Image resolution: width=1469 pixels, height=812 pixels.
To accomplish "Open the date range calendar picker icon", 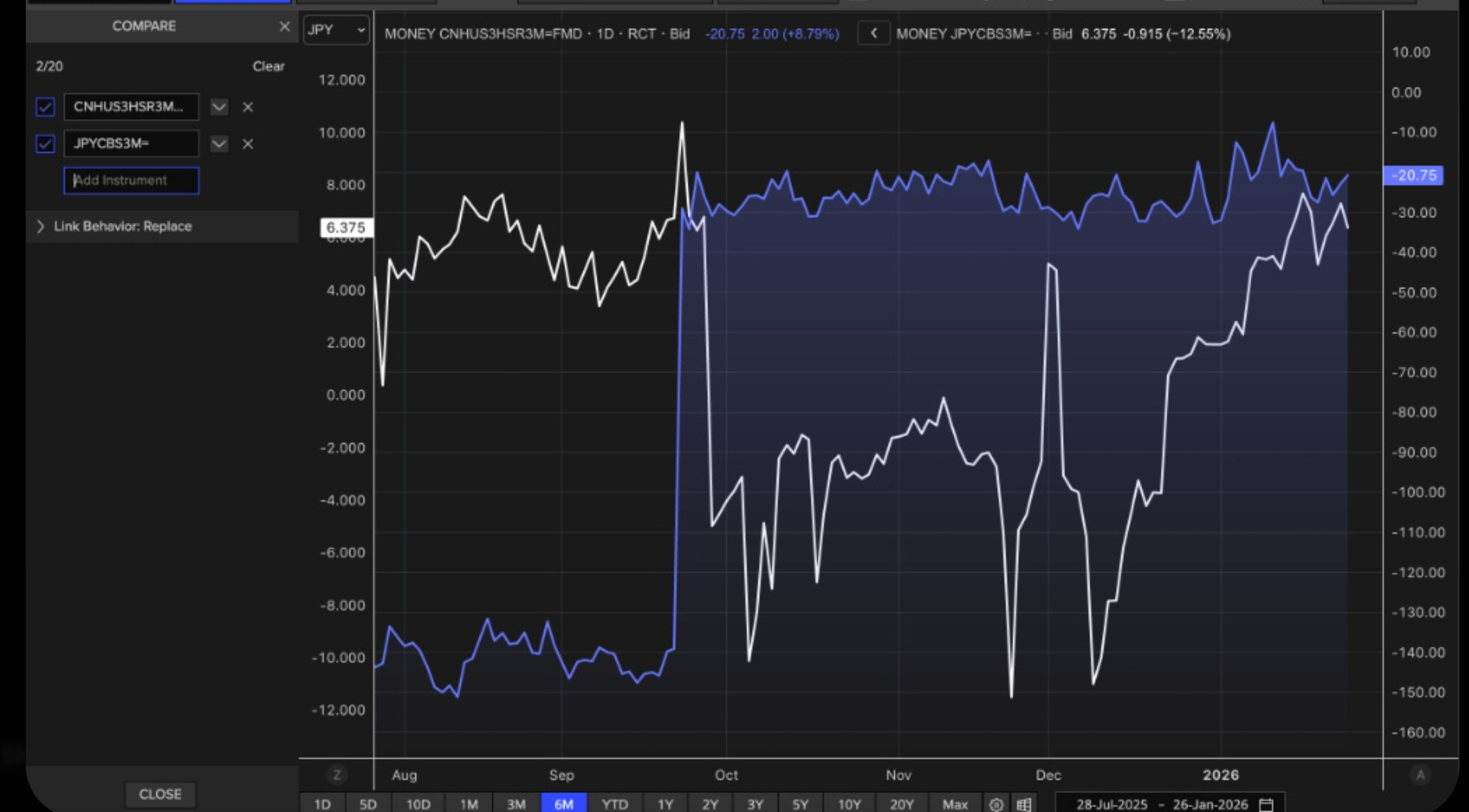I will coord(1266,804).
